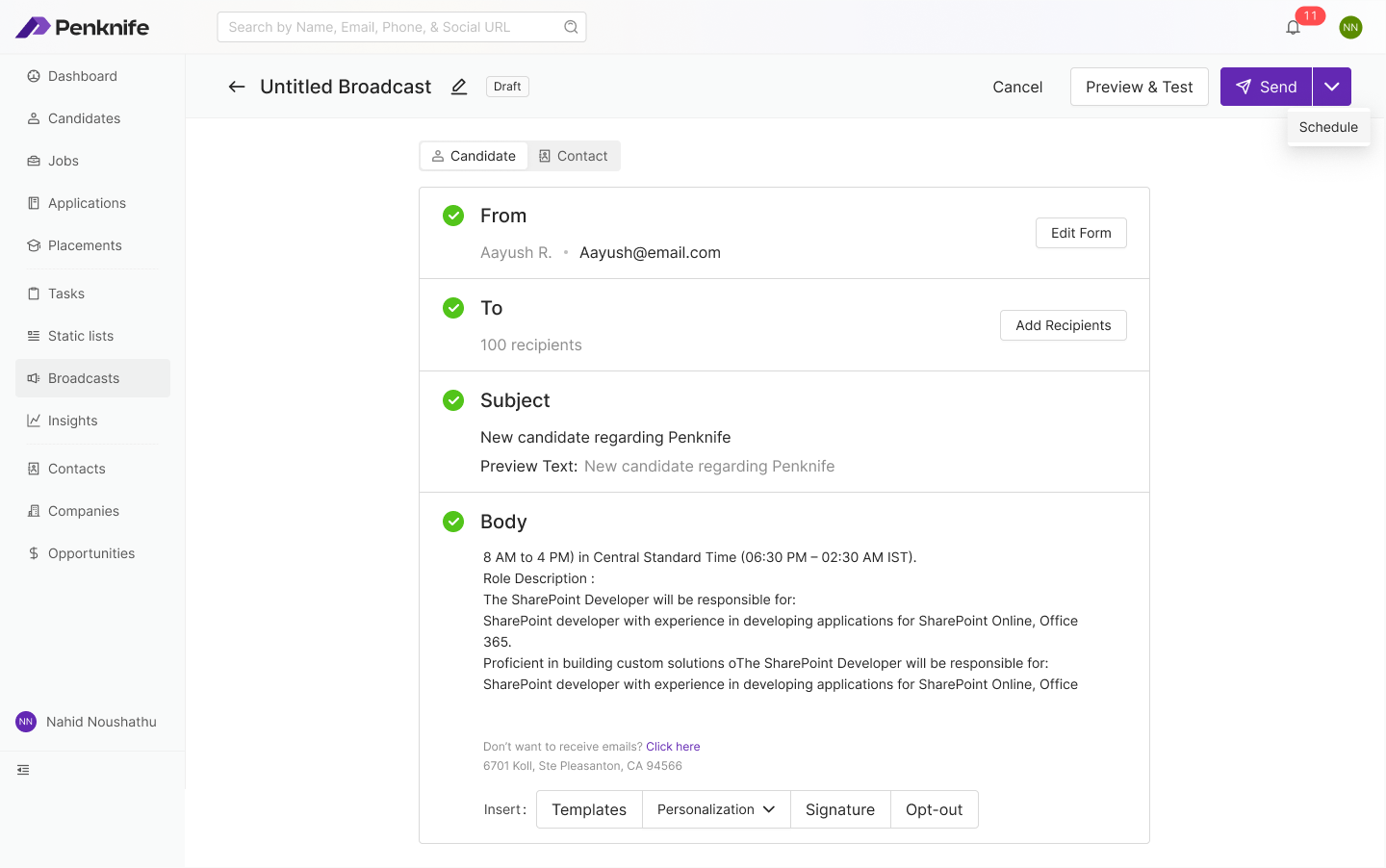Edit broadcast title with pencil icon

tap(459, 87)
